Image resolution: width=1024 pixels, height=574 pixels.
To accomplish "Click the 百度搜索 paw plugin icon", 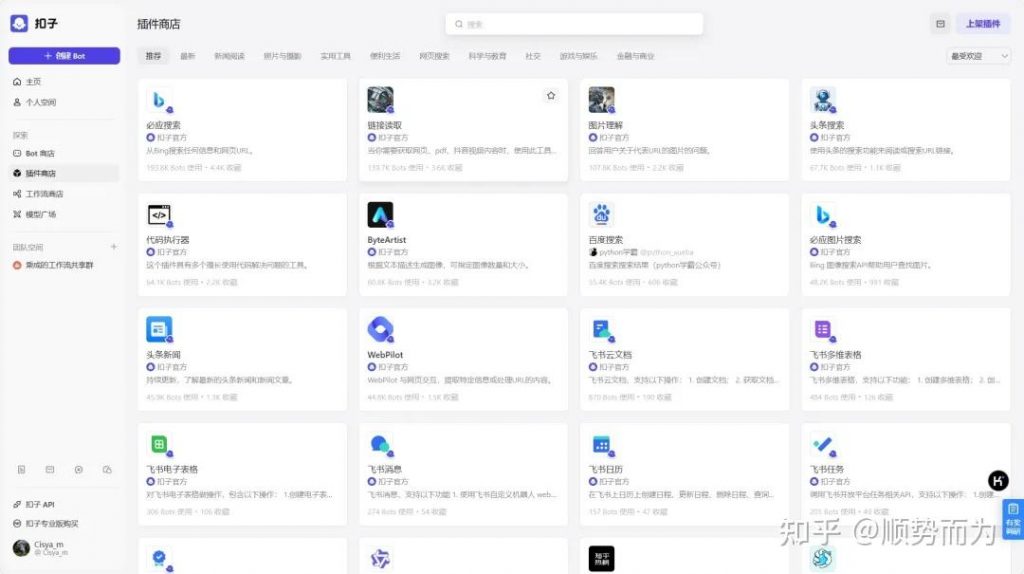I will pyautogui.click(x=601, y=215).
